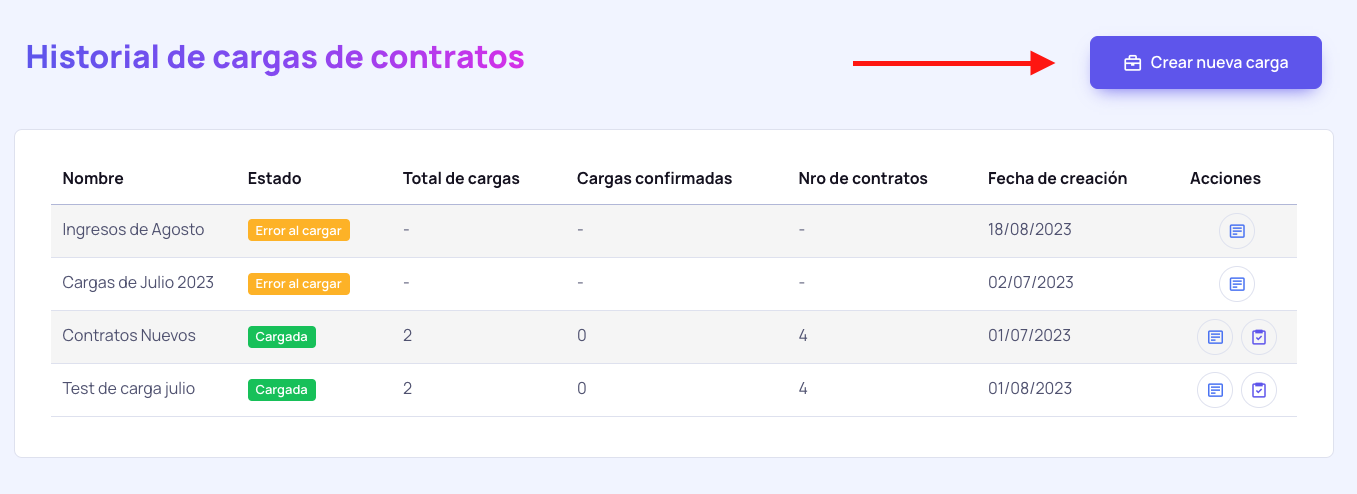The width and height of the screenshot is (1357, 494).
Task: Click date 01/08/2023 in last row
Action: pyautogui.click(x=1030, y=389)
